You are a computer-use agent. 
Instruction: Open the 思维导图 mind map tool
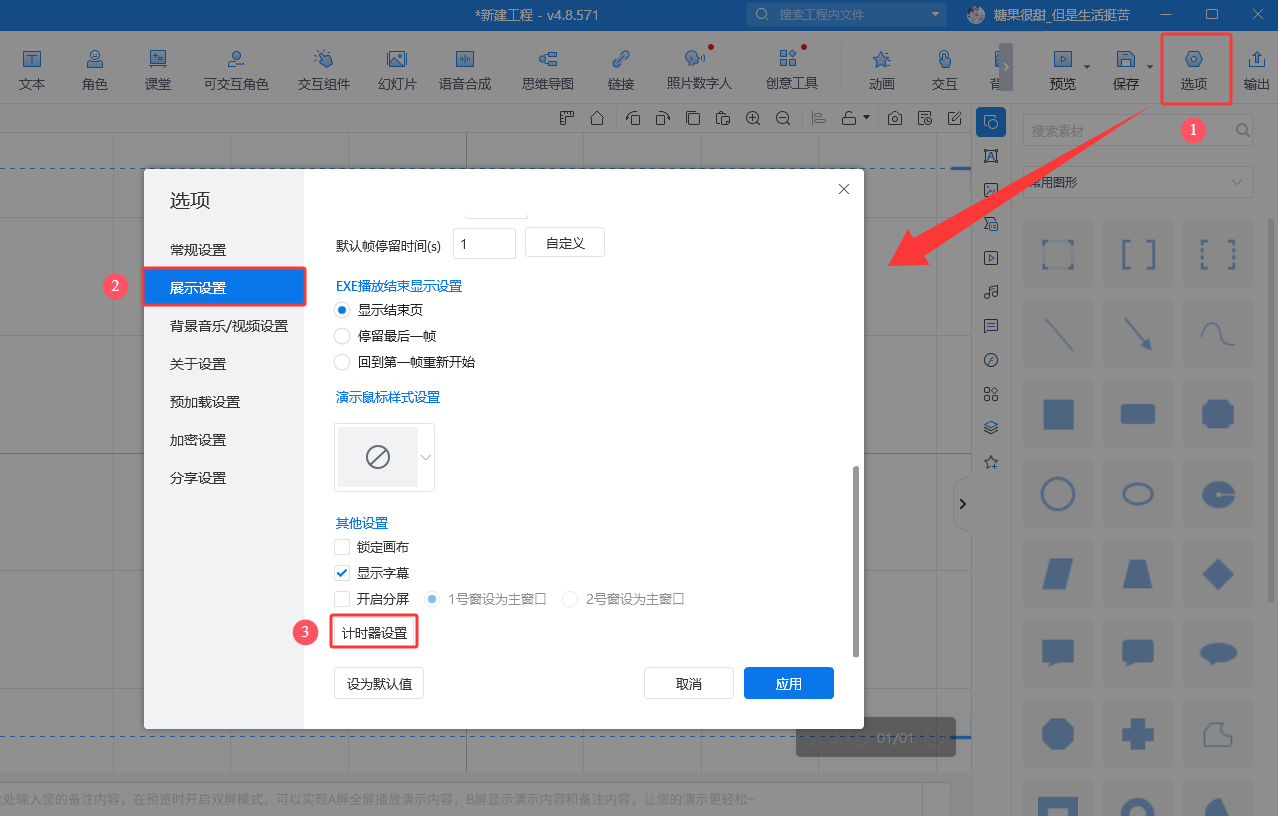point(548,69)
